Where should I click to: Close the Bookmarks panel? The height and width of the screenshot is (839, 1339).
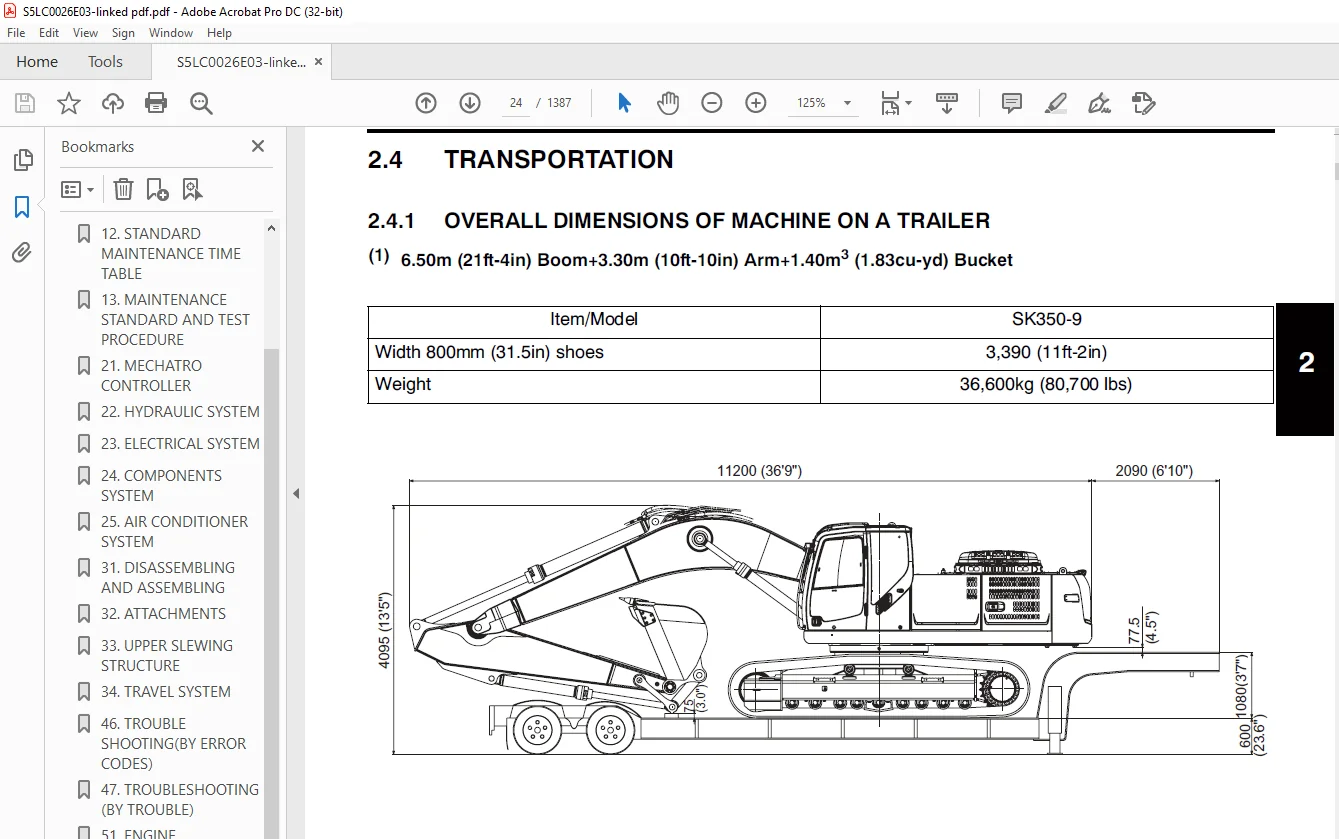click(258, 146)
